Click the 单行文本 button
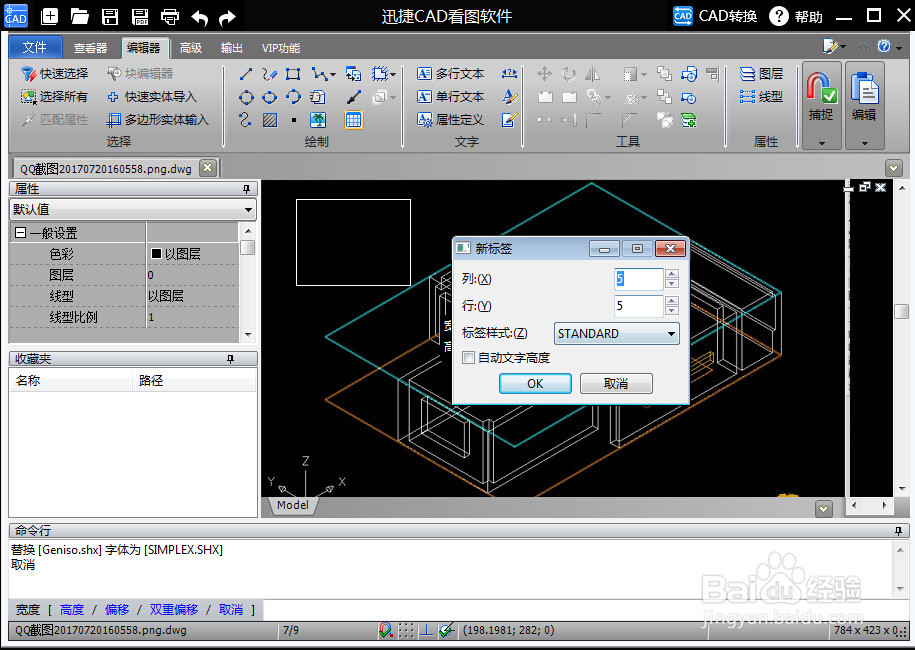This screenshot has height=650, width=915. tap(450, 97)
